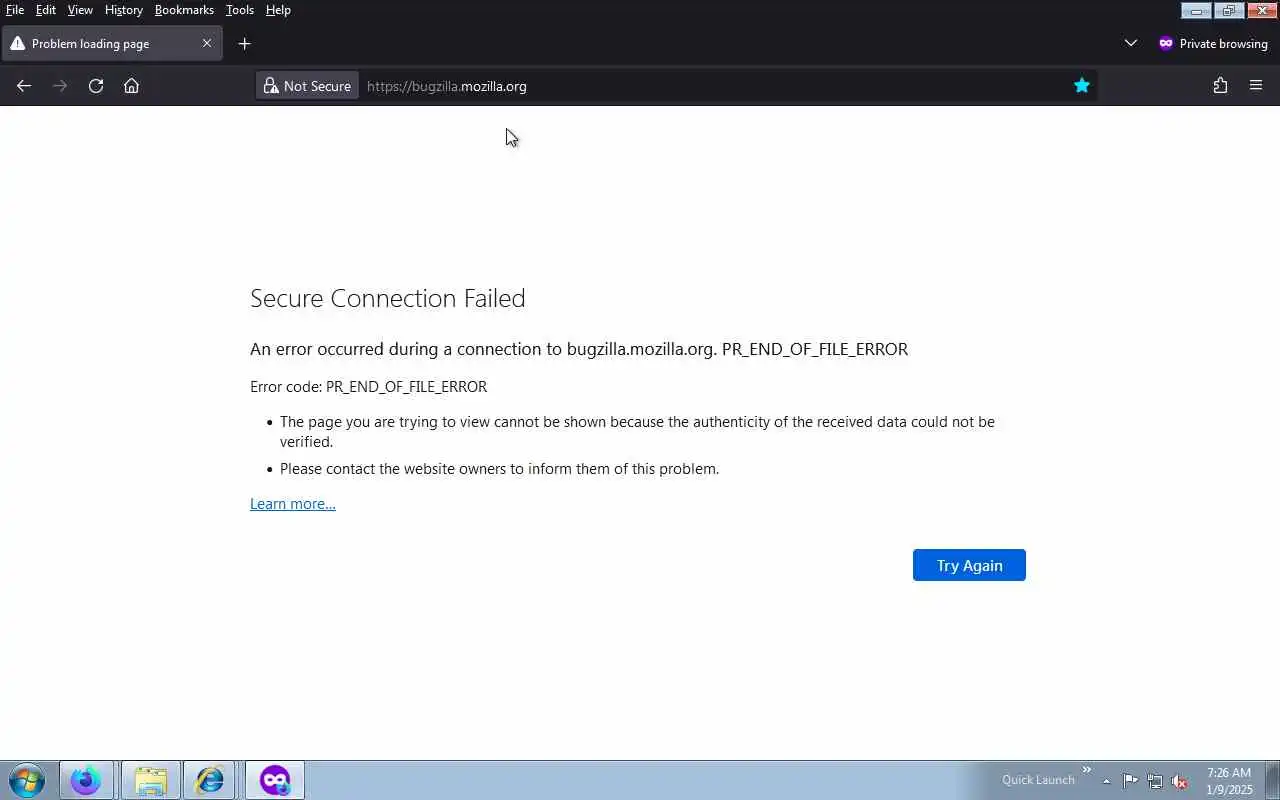Click the Not Secure lock indicator
The image size is (1280, 800).
pos(307,86)
